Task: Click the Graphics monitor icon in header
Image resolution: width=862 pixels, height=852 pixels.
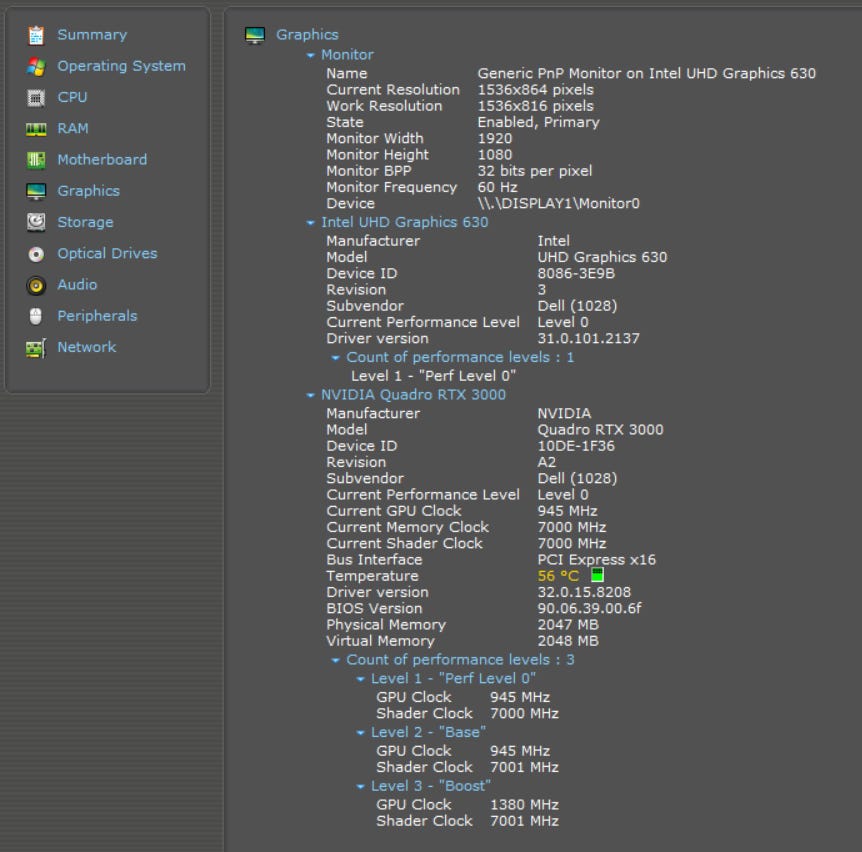Action: coord(255,35)
